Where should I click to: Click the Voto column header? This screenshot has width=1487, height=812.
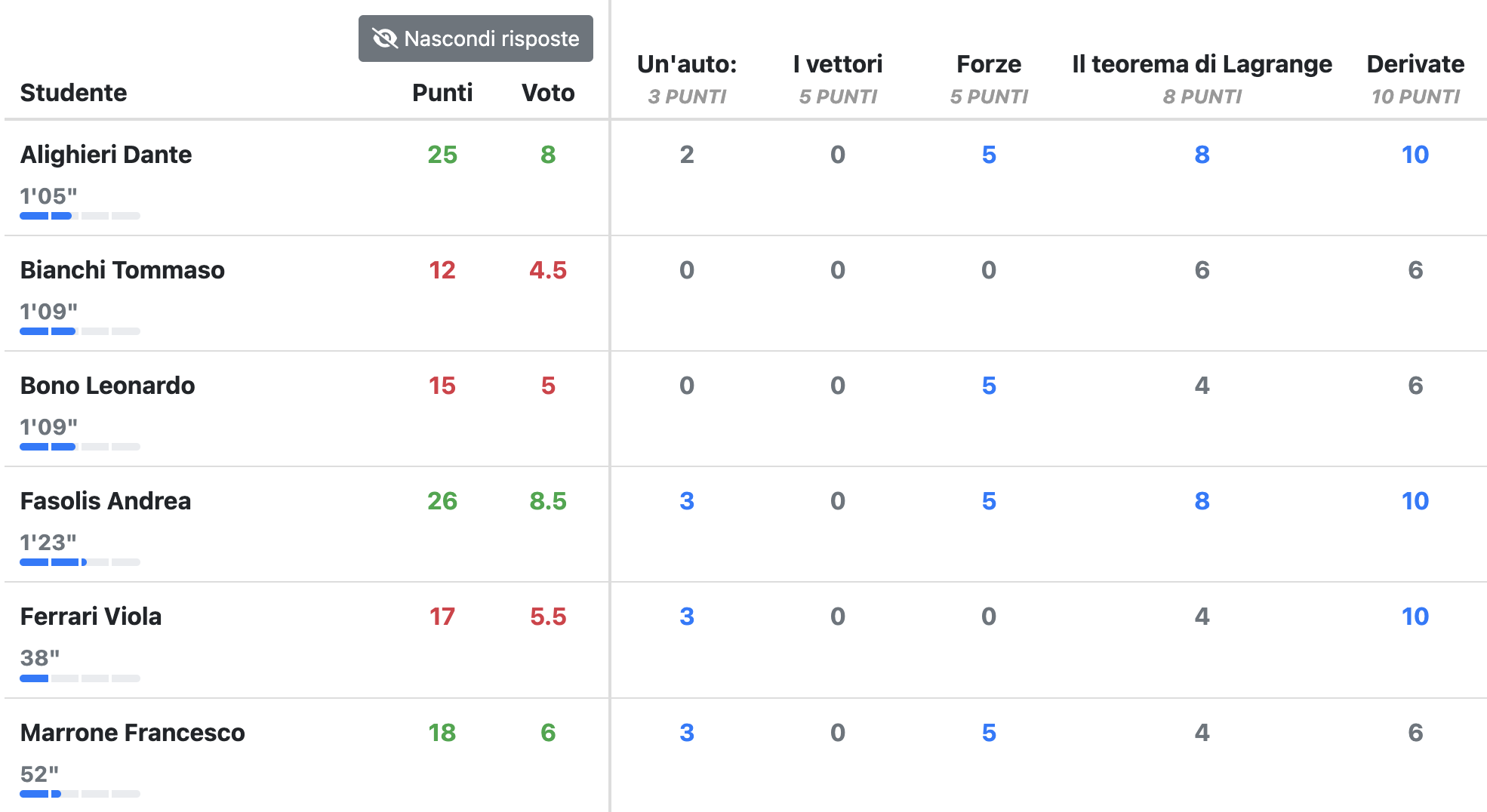click(x=547, y=93)
